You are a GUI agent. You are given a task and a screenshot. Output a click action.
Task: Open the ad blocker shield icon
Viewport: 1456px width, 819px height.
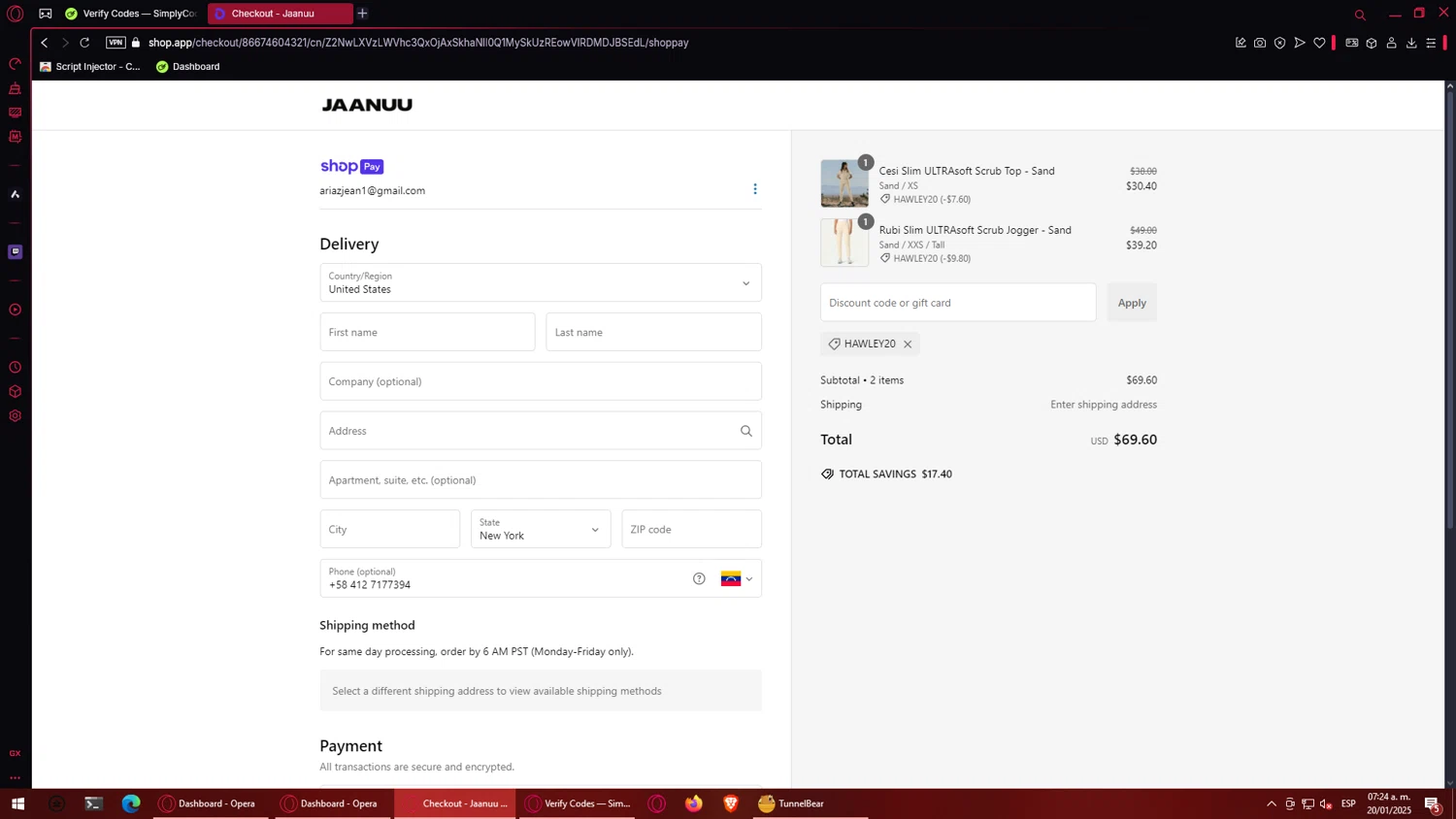[1279, 43]
